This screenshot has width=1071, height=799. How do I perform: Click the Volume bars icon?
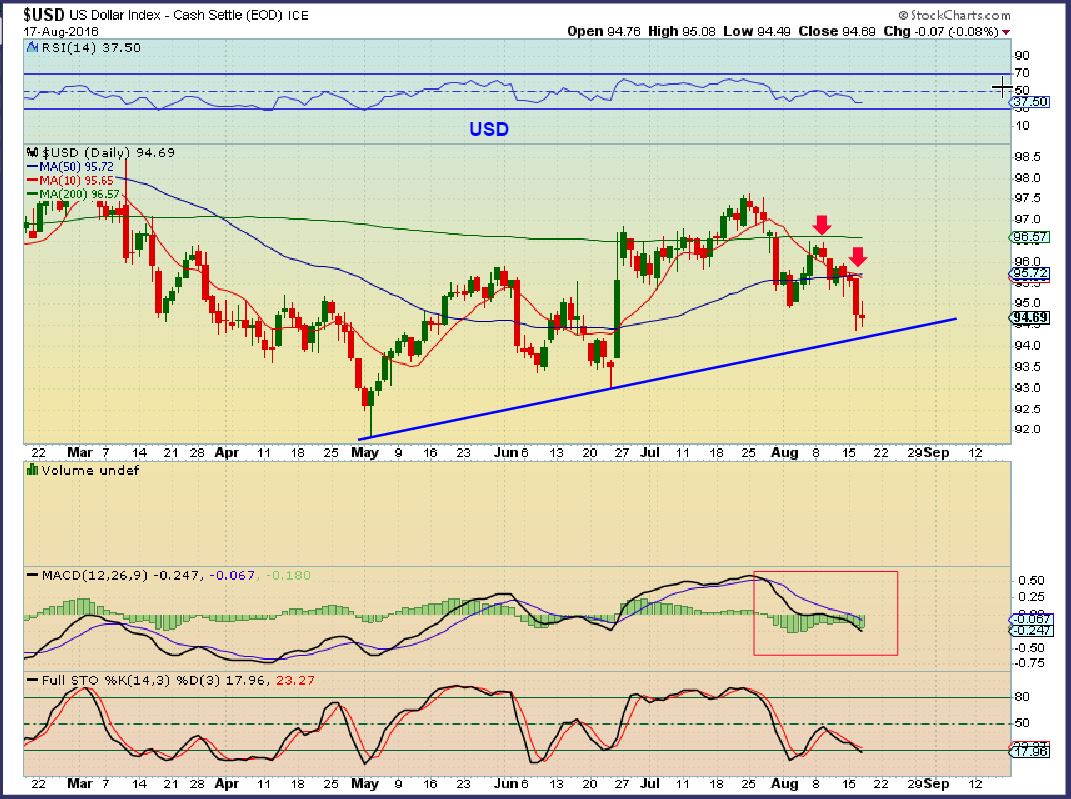pyautogui.click(x=31, y=469)
